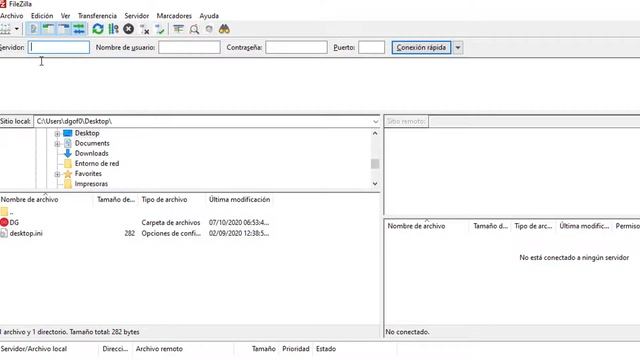Screen dimensions: 640x360
Task: Sort local files by Nombre de archivo
Action: pos(29,200)
